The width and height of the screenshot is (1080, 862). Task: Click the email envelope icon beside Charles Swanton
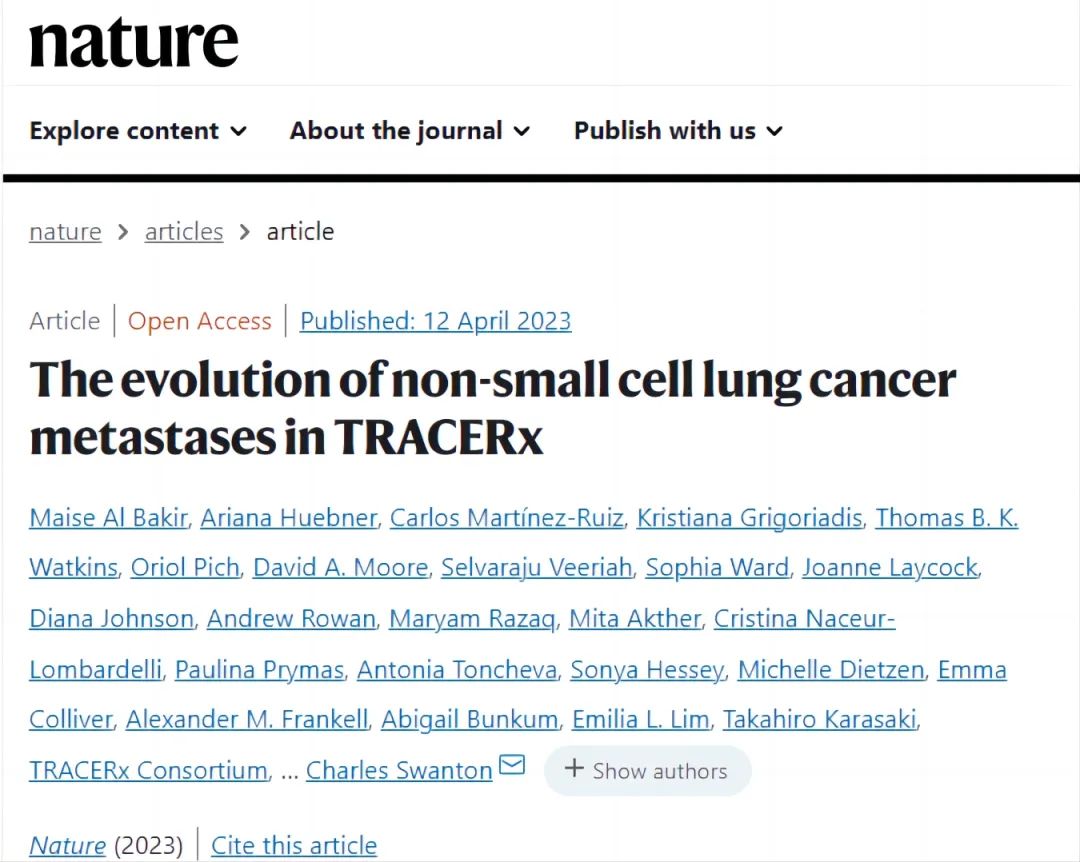[512, 766]
